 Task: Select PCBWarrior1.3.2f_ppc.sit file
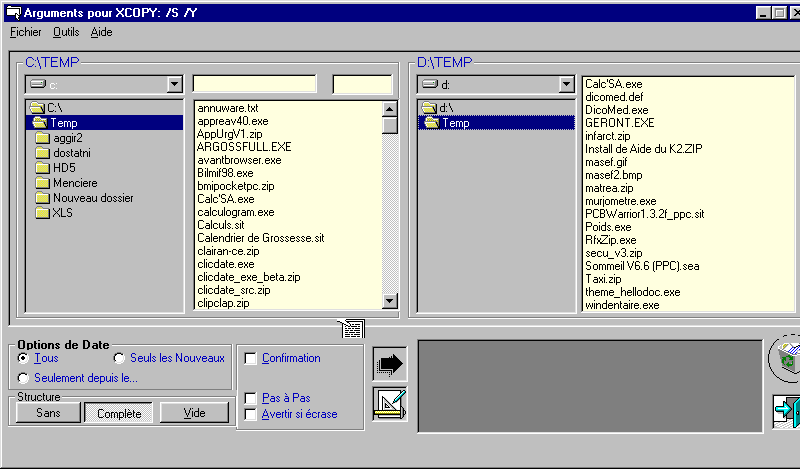click(x=644, y=214)
